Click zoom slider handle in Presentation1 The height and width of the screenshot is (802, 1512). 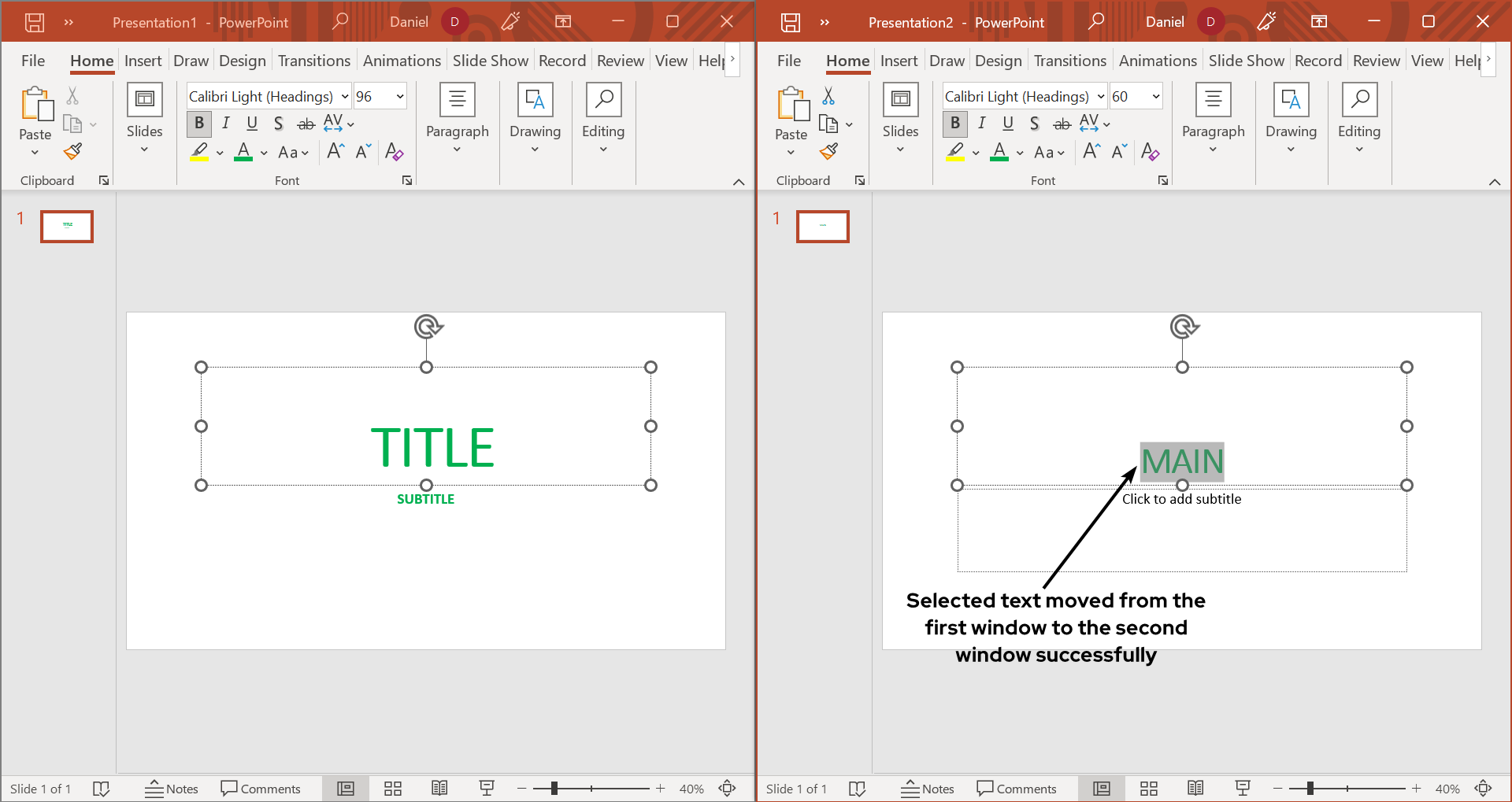[554, 789]
